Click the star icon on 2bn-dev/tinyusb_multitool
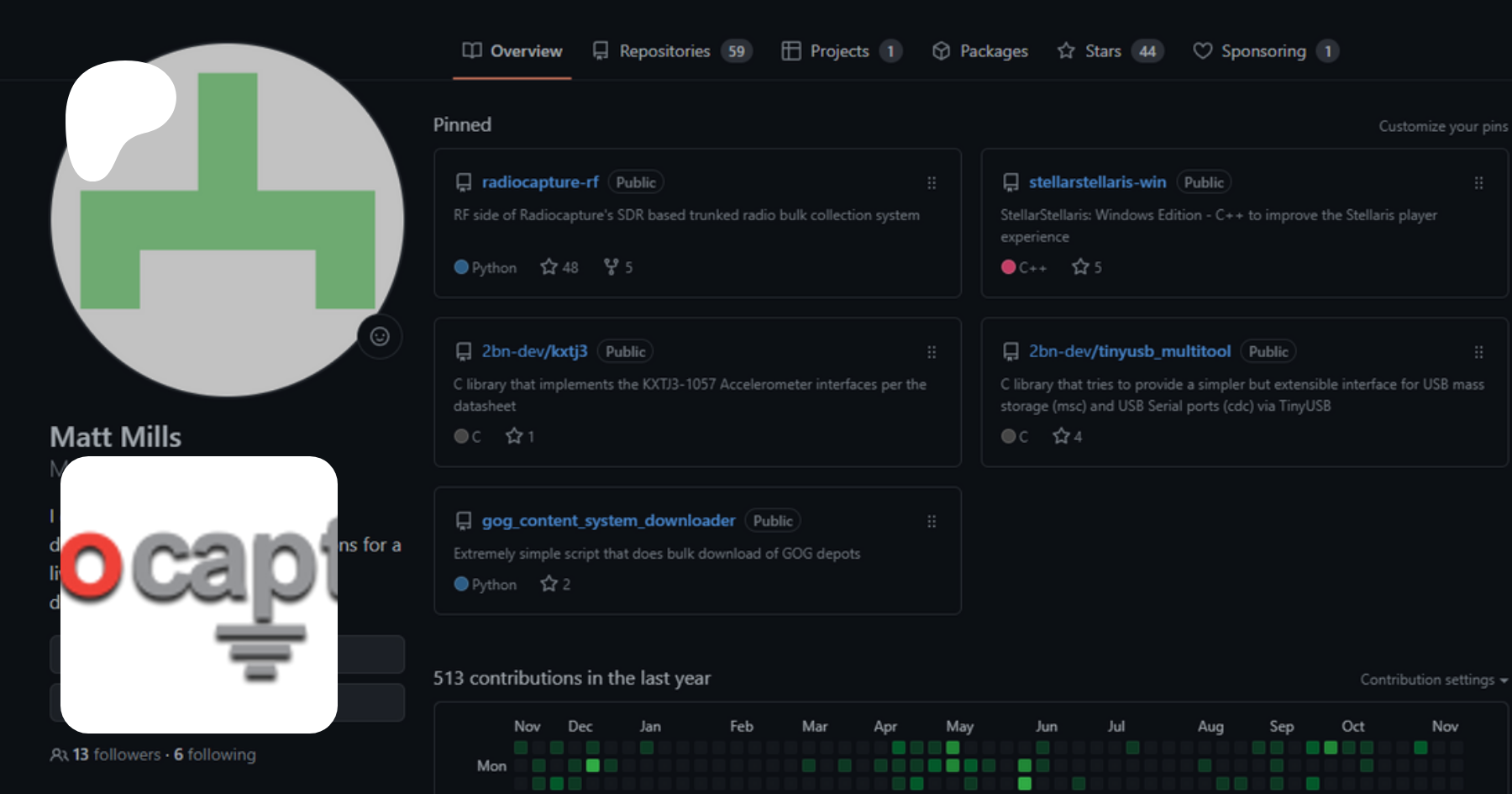This screenshot has width=1512, height=794. pos(1062,436)
